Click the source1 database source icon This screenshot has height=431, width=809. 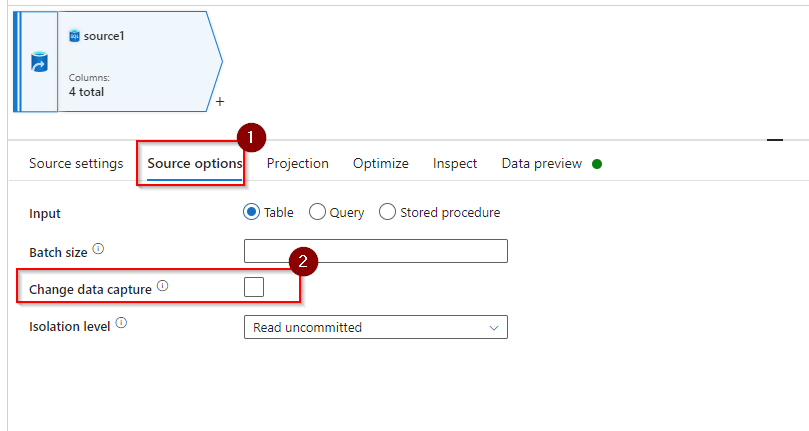point(39,62)
